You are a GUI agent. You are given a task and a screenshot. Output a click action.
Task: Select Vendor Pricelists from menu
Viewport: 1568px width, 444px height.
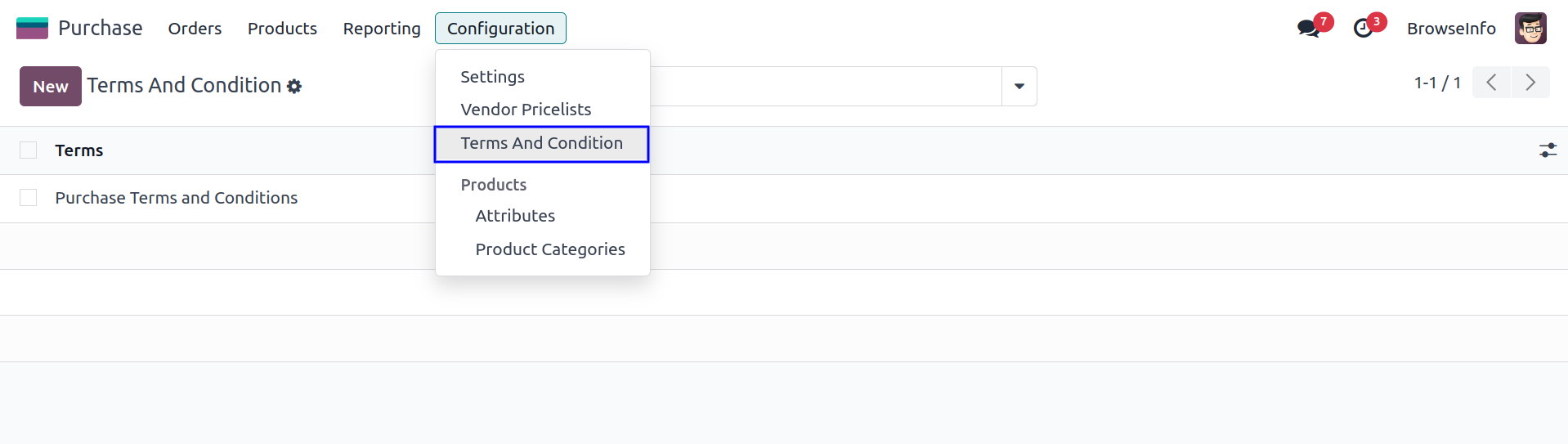click(x=526, y=110)
